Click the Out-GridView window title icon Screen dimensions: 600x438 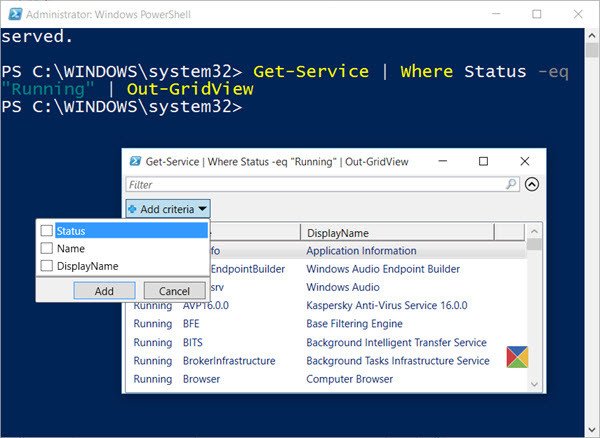click(134, 161)
